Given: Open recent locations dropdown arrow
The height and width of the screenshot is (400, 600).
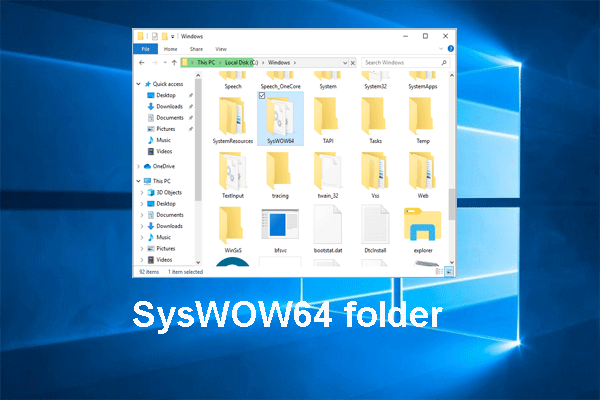Looking at the screenshot, I should pyautogui.click(x=165, y=62).
